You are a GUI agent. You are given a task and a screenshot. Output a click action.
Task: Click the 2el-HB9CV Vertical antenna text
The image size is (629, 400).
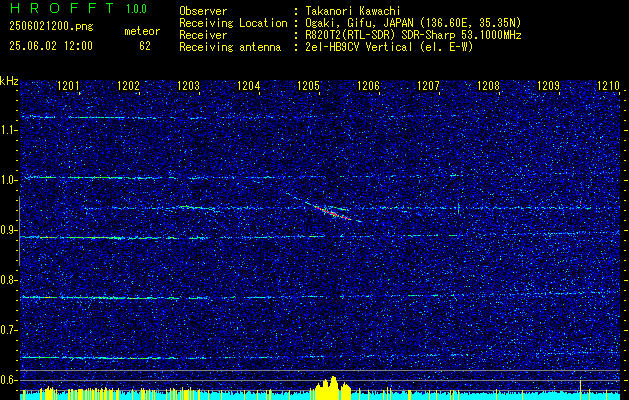tap(388, 47)
